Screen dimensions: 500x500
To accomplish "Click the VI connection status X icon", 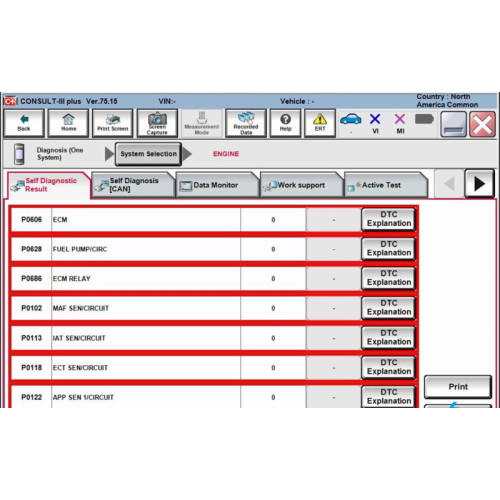I will (x=375, y=119).
